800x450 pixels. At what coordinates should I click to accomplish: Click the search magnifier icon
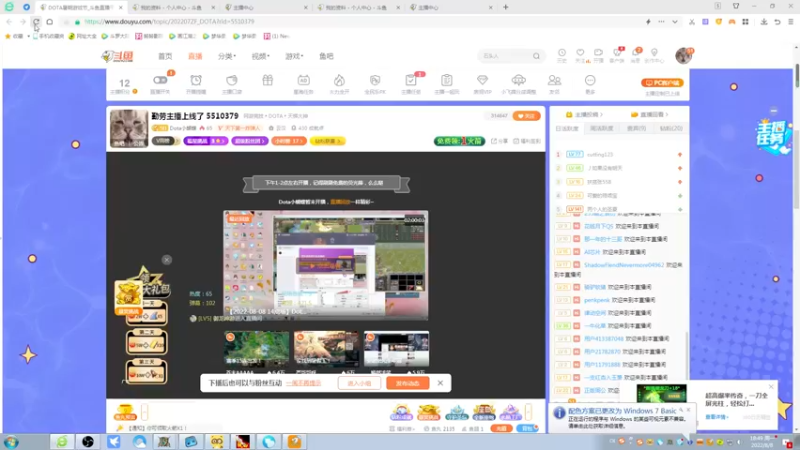click(x=536, y=56)
